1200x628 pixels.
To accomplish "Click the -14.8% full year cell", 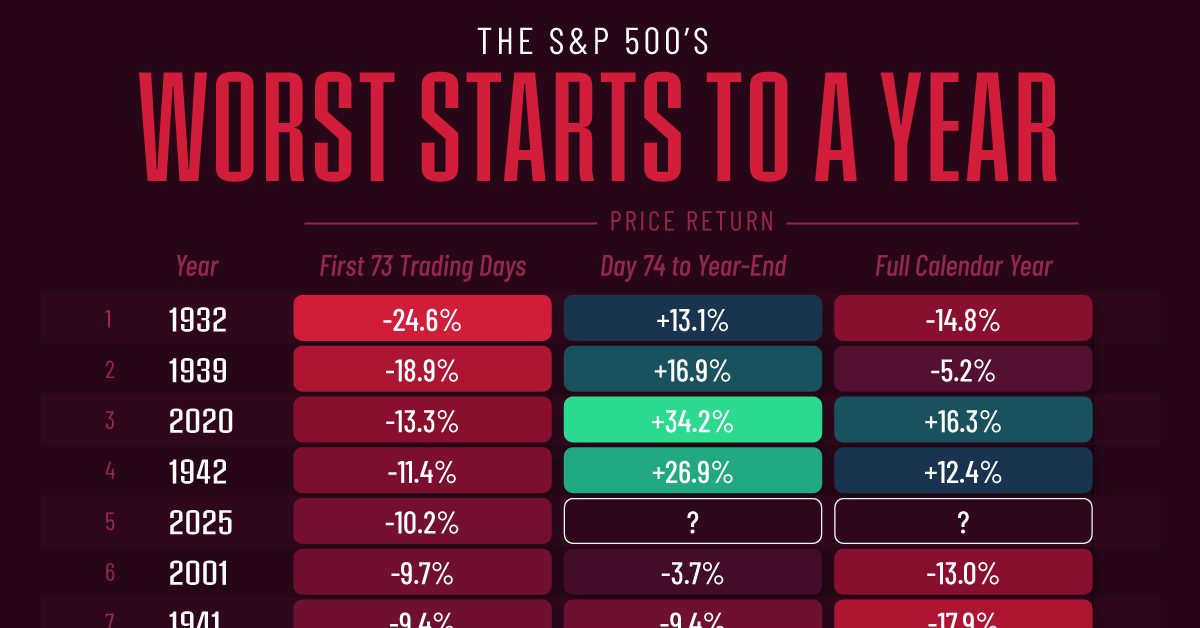I will [963, 319].
